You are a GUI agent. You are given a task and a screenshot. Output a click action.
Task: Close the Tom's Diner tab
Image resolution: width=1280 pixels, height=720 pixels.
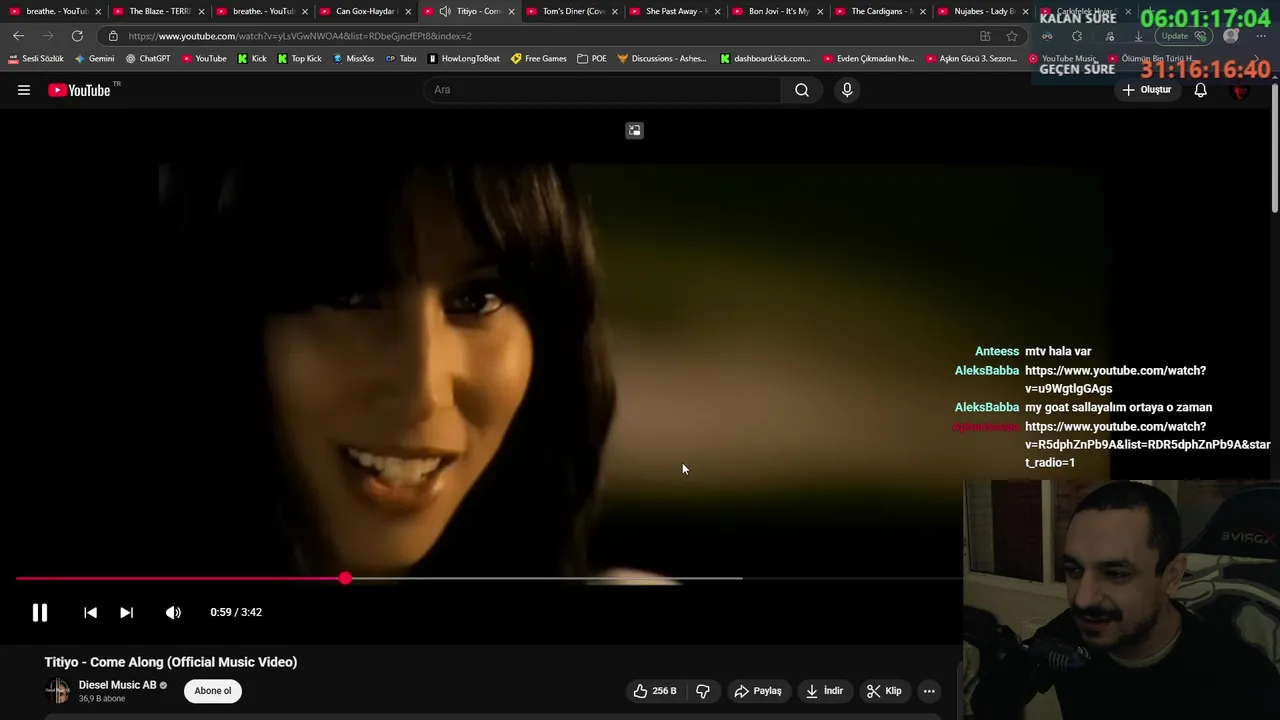[614, 11]
